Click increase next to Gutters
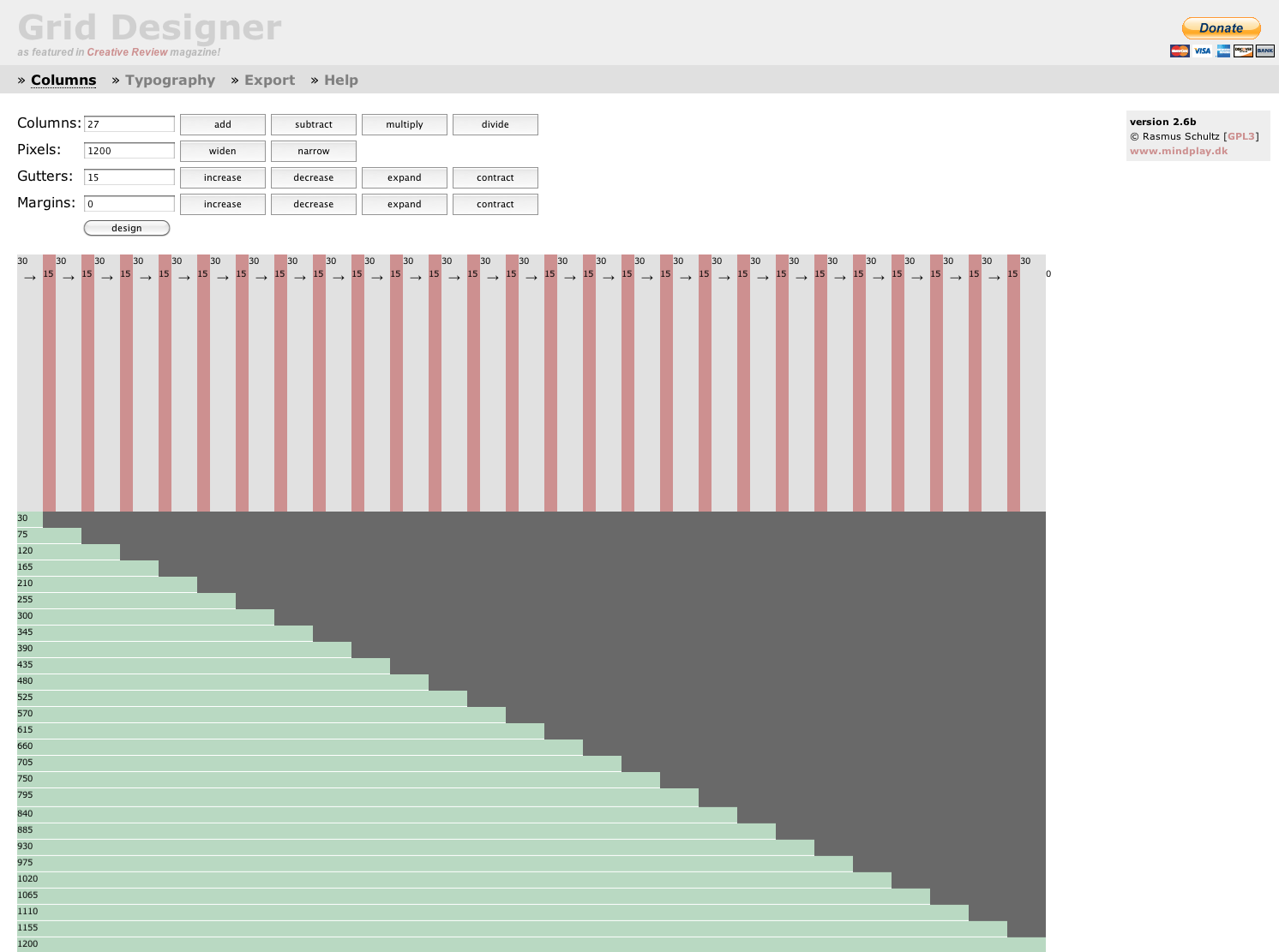 pyautogui.click(x=222, y=177)
